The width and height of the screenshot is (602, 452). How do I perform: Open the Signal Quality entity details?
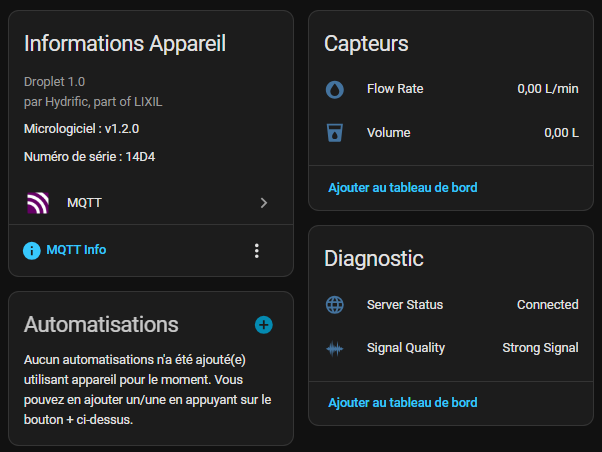[x=452, y=348]
